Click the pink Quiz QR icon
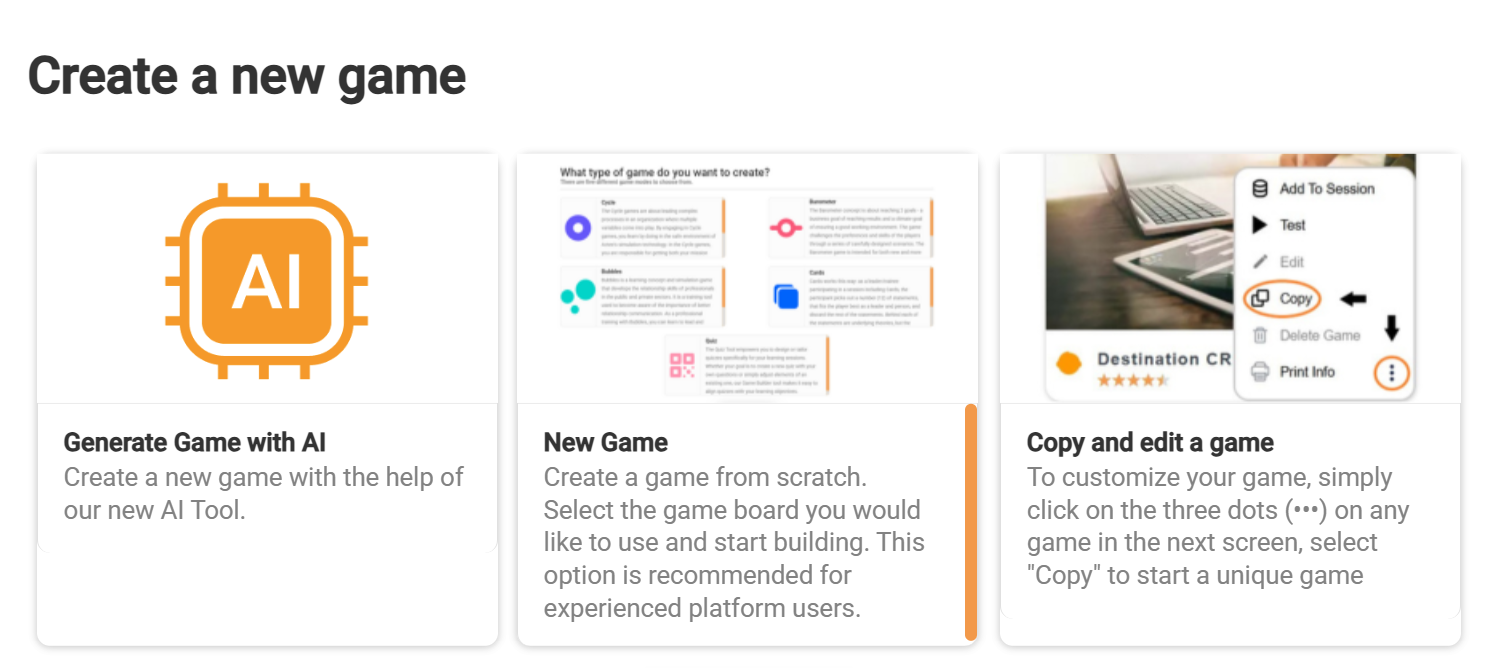Screen dimensions: 1488x668 point(682,365)
